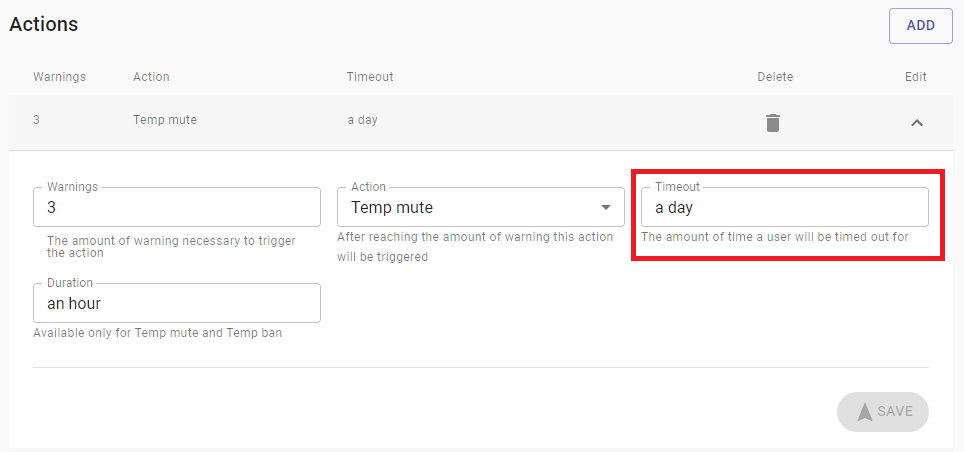Click the Duration helper text about Temp ban

[157, 333]
